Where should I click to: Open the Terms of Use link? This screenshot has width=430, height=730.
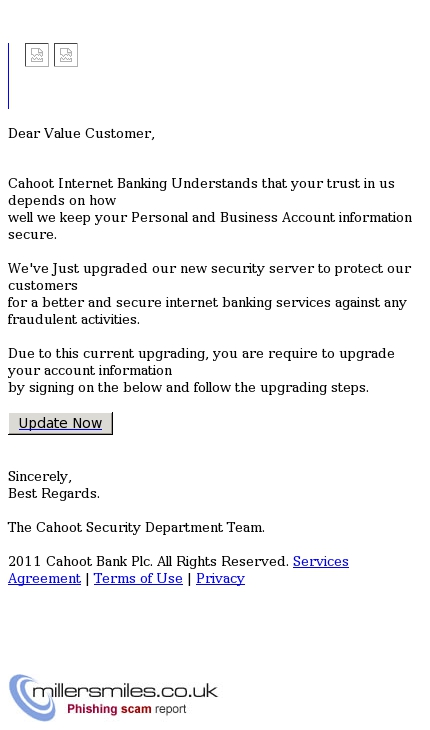[x=138, y=578]
